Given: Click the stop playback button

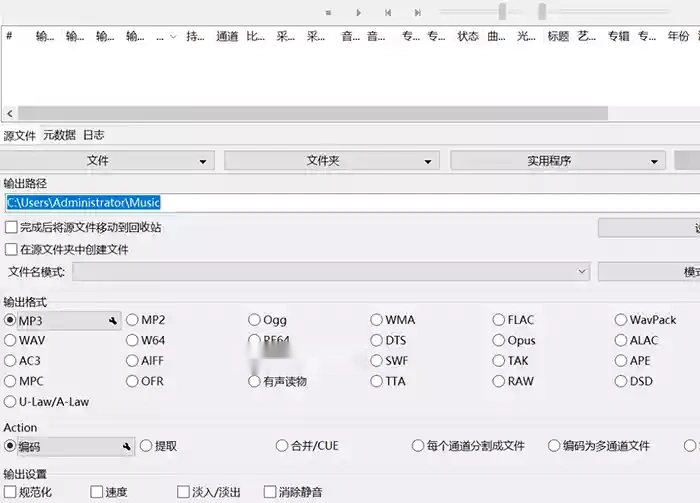Looking at the screenshot, I should (x=328, y=12).
